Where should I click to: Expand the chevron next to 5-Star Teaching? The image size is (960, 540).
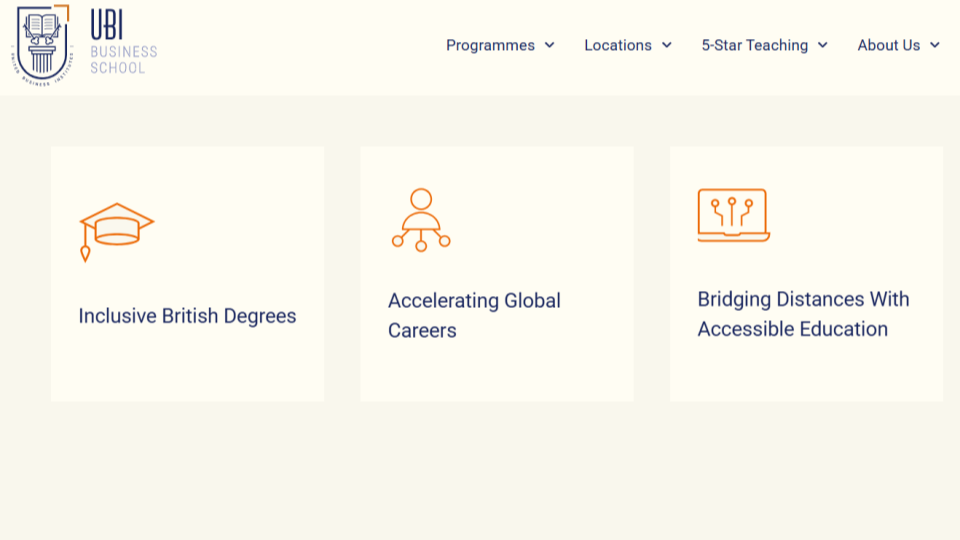[x=823, y=45]
